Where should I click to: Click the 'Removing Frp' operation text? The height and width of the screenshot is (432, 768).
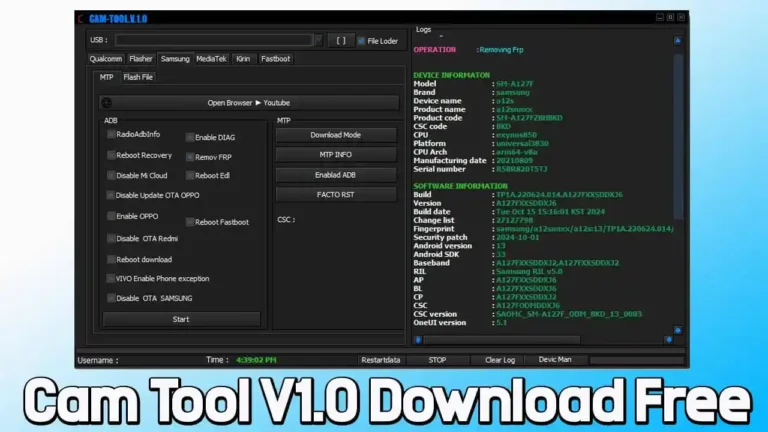pyautogui.click(x=502, y=49)
